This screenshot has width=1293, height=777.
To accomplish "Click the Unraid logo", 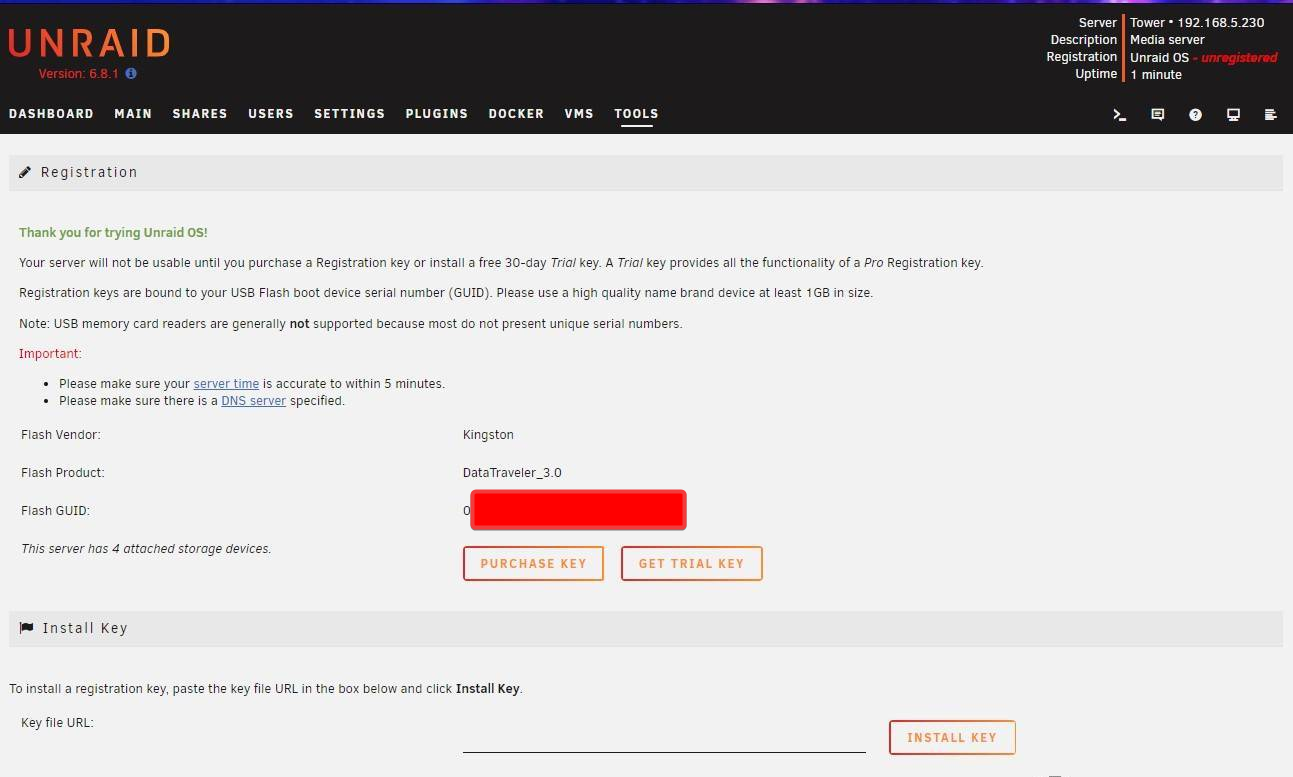I will click(x=89, y=44).
